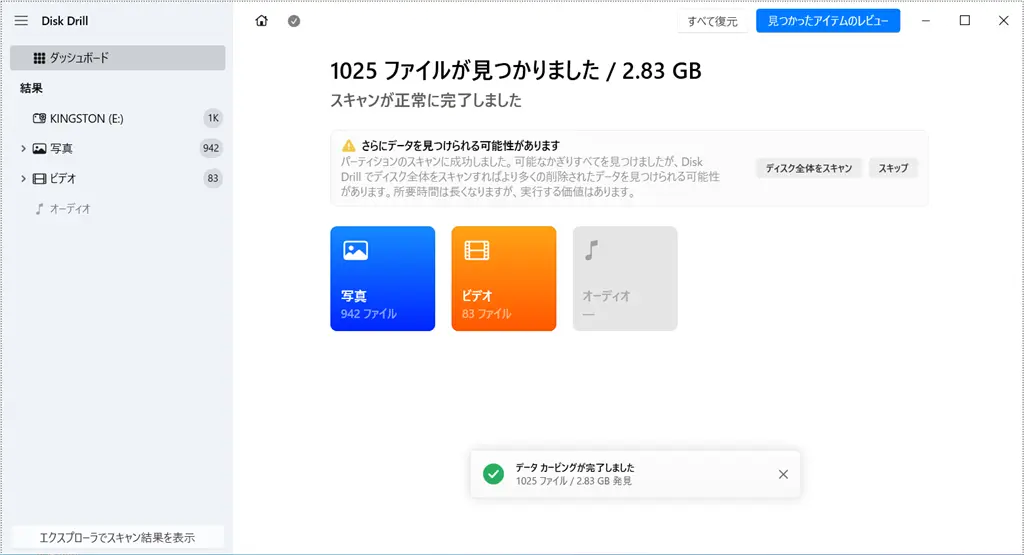
Task: Click the gray オーディオ card
Action: (x=625, y=278)
